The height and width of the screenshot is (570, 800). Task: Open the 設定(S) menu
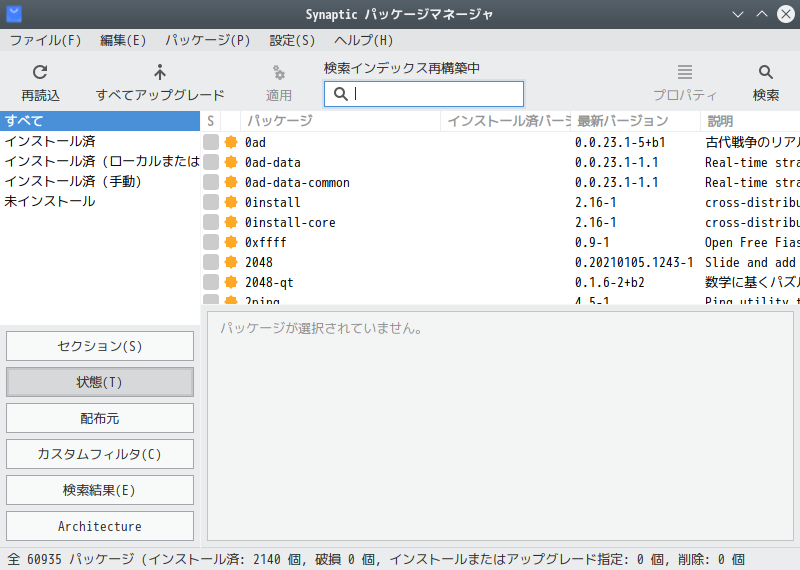point(292,40)
